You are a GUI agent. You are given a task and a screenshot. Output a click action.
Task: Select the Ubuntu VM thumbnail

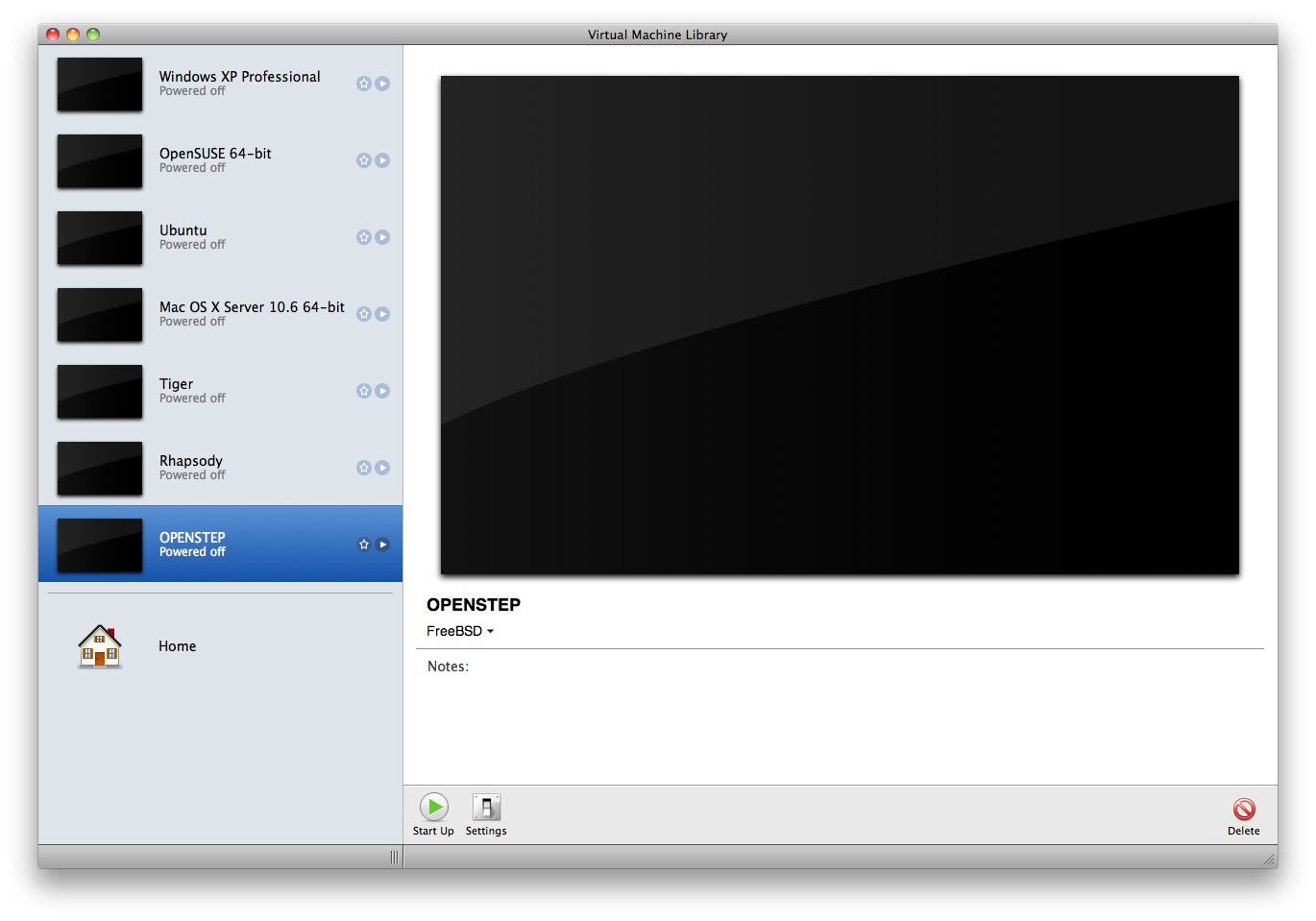pyautogui.click(x=100, y=238)
